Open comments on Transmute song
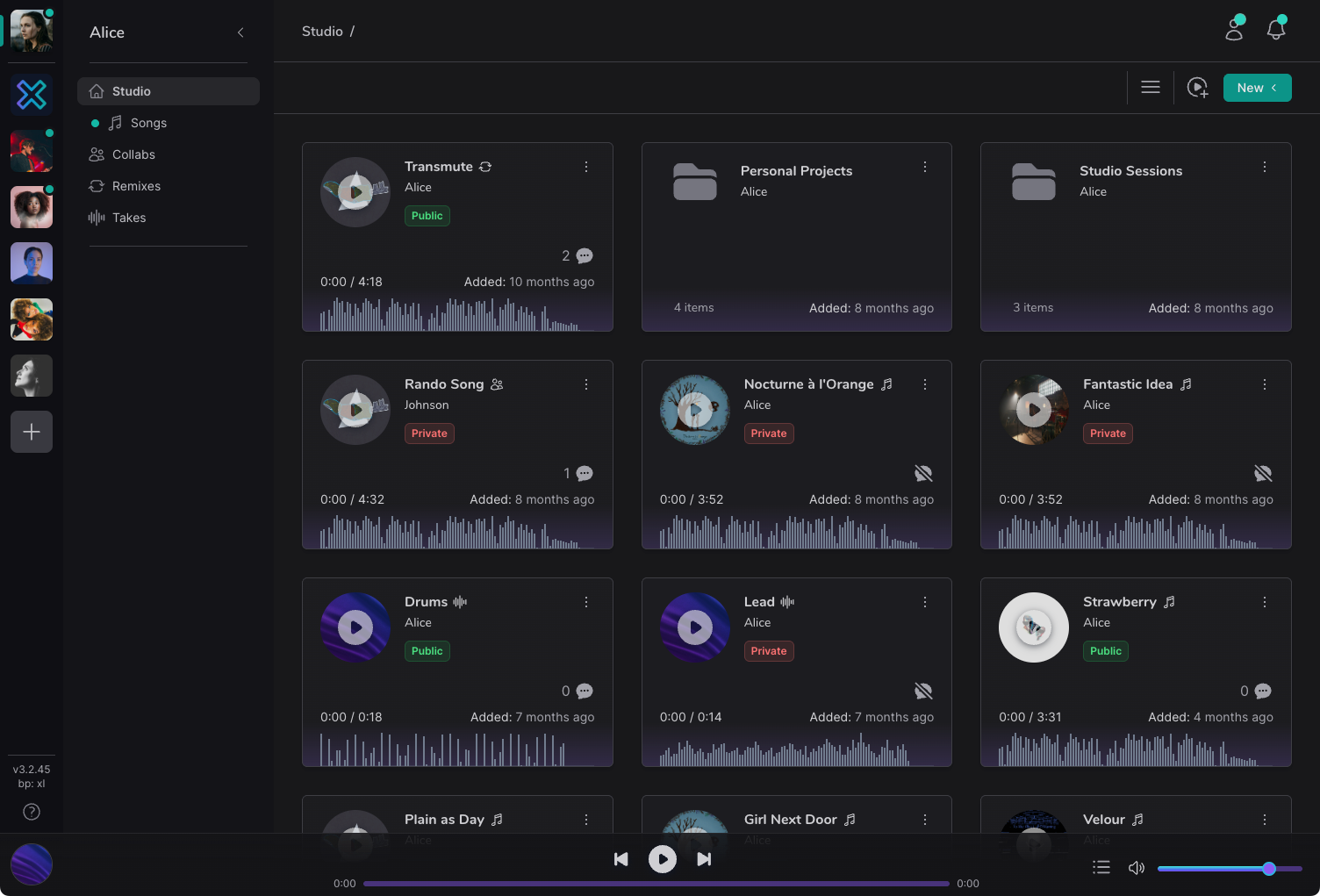The height and width of the screenshot is (896, 1320). point(585,256)
